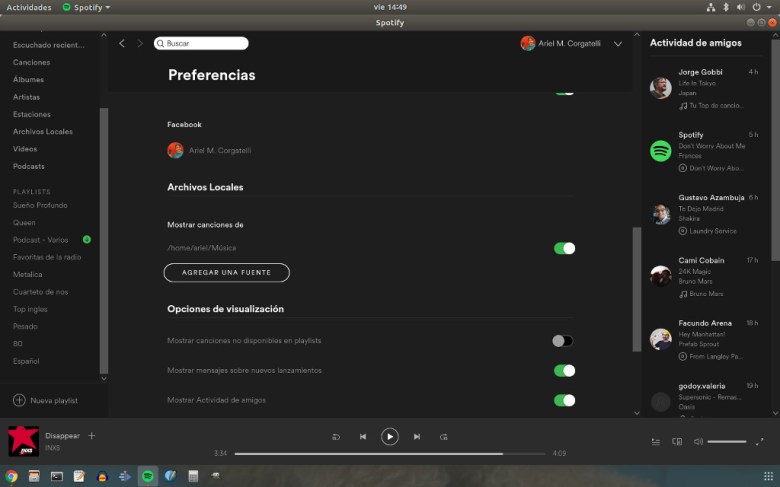Expand the user account menu chevron
This screenshot has width=780, height=487.
coord(618,44)
